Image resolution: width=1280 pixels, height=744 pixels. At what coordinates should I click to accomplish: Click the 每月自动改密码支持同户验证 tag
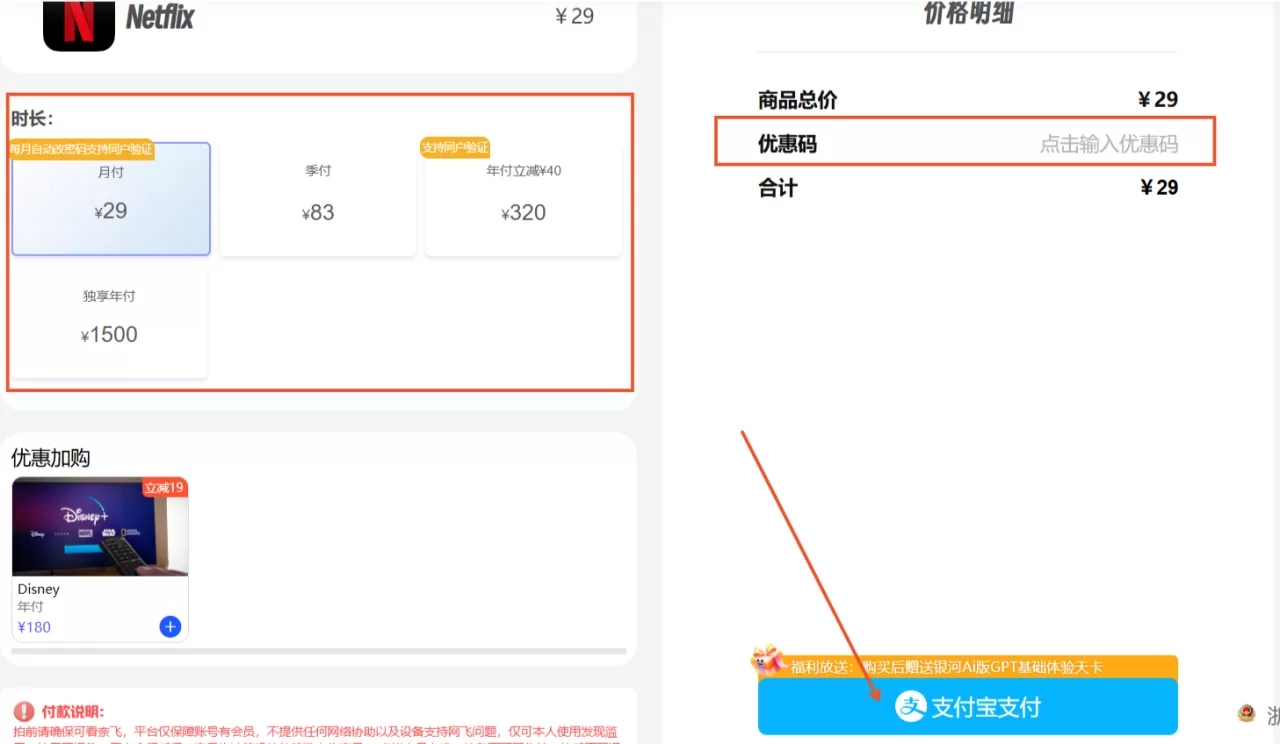(82, 149)
